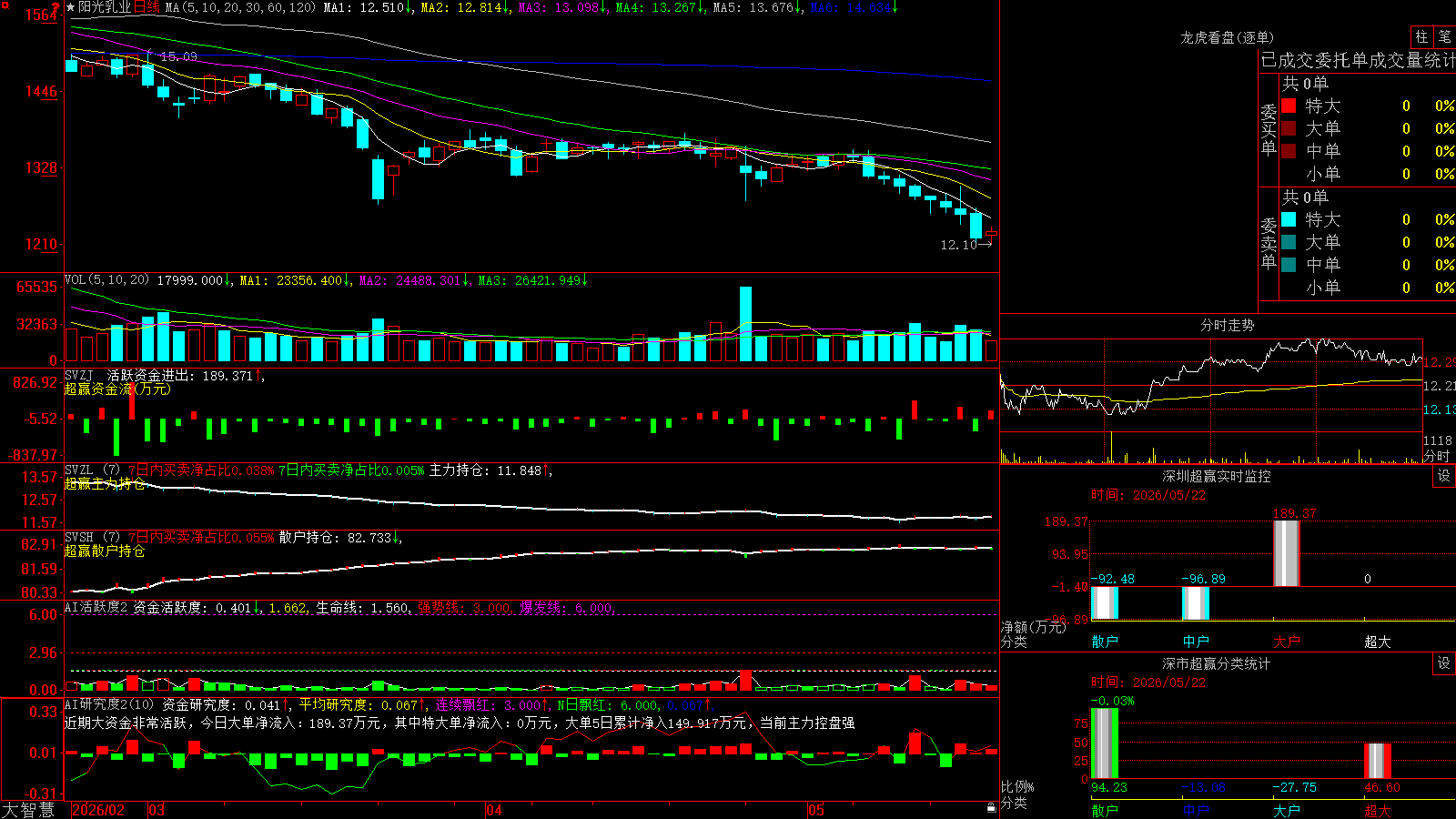Viewport: 1456px width, 819px height.
Task: Click the small red square icon in the top-left corner
Action: click(x=4, y=4)
